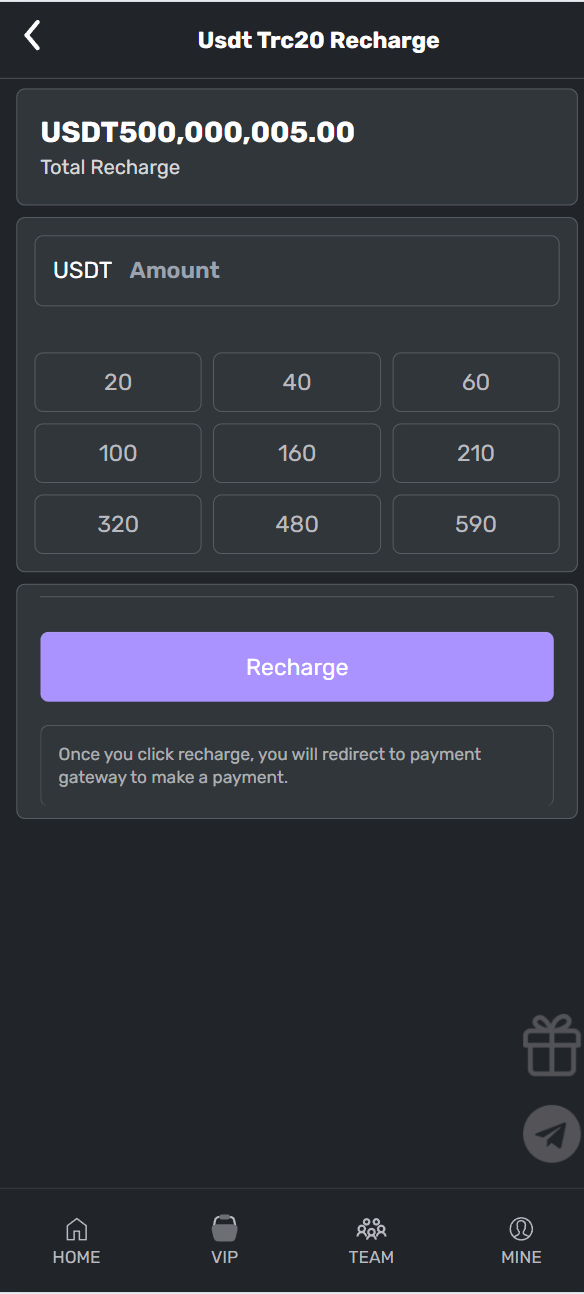Viewport: 584px width, 1294px height.
Task: Click the purple Recharge button
Action: pos(297,667)
